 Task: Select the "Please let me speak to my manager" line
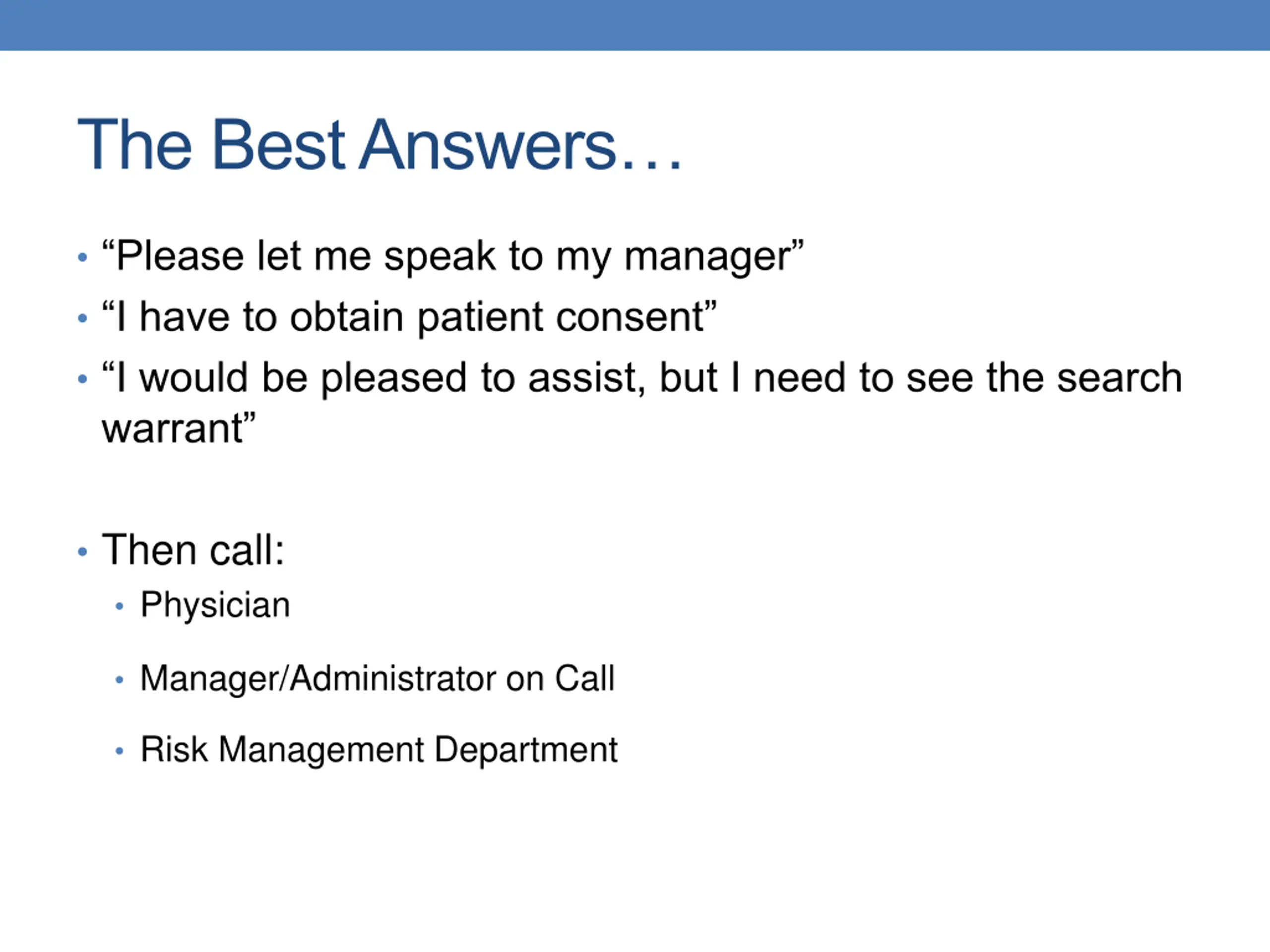tap(452, 256)
